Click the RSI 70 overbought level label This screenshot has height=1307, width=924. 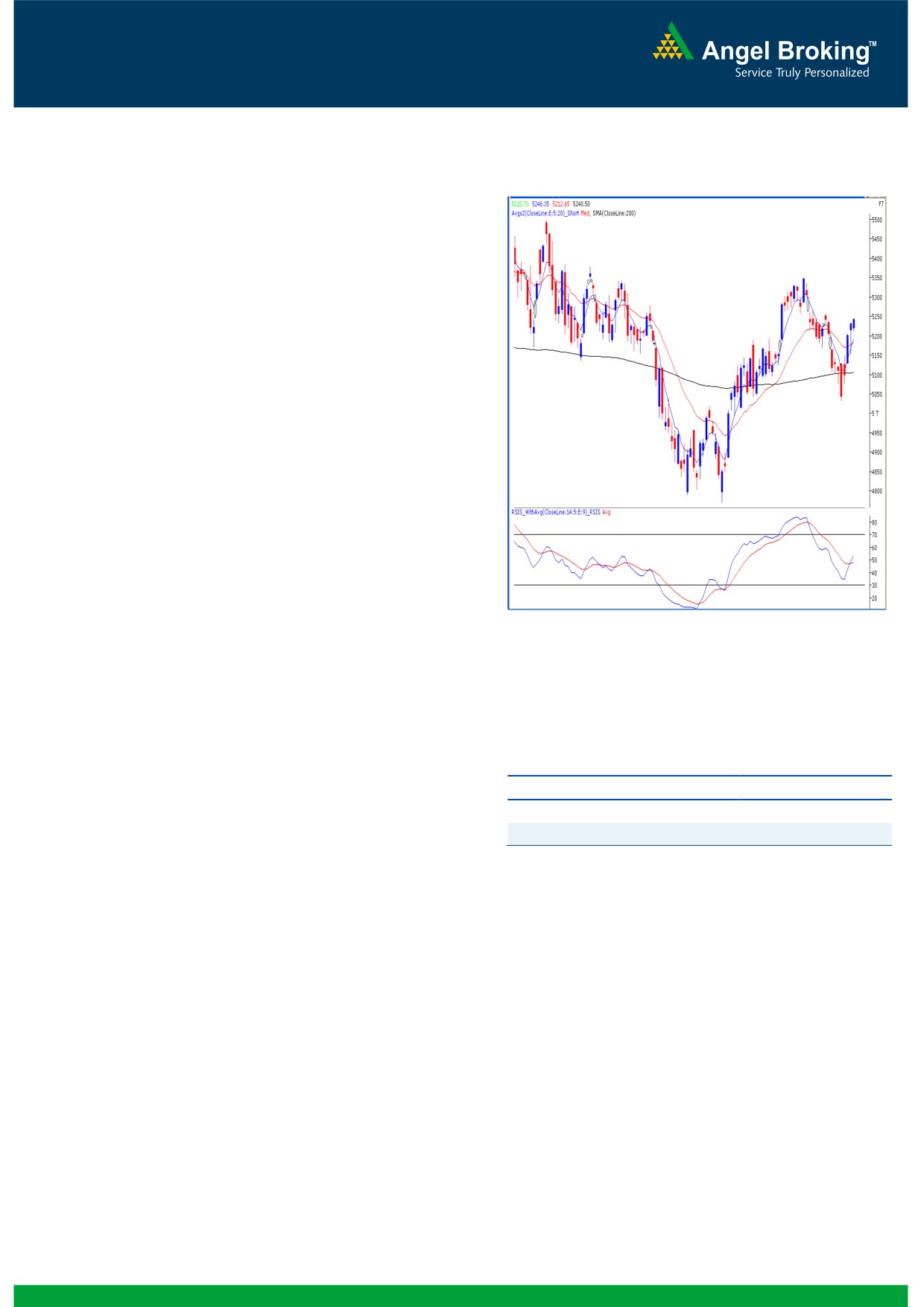(874, 535)
